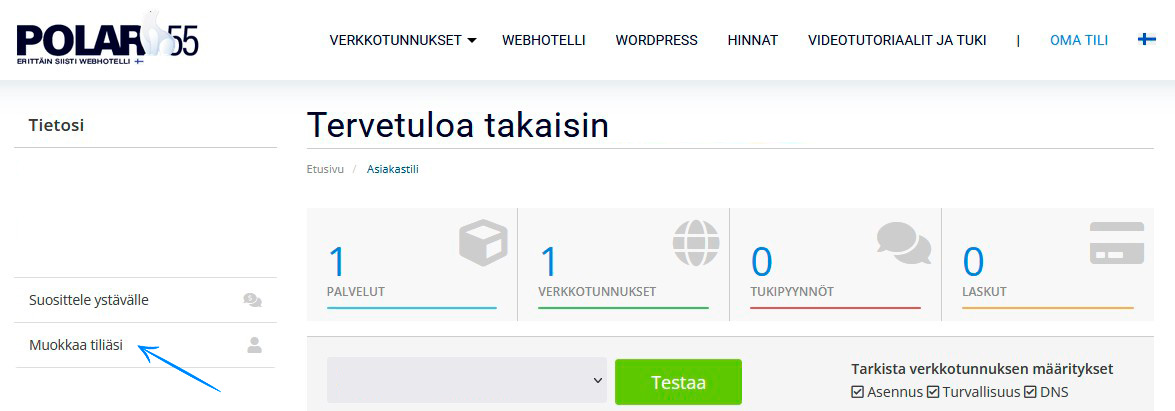Uncheck the Asennus checkbox
This screenshot has width=1175, height=411.
pos(857,392)
